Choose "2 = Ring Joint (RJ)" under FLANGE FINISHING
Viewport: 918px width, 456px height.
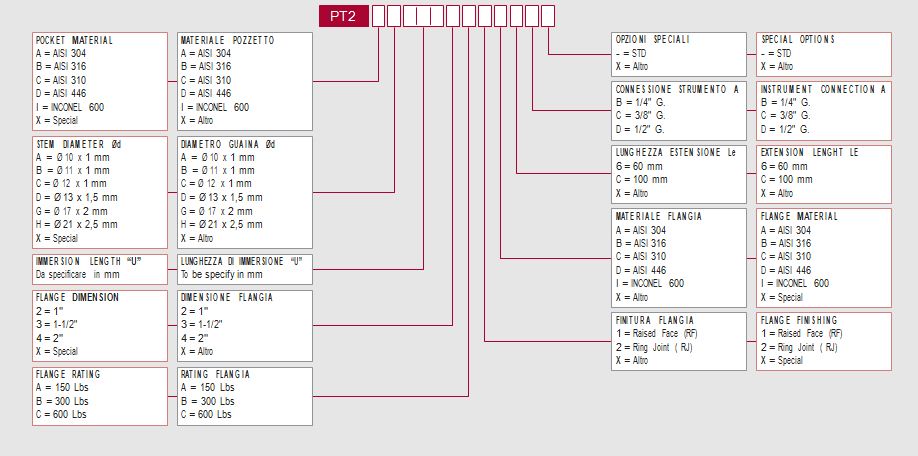click(x=799, y=347)
